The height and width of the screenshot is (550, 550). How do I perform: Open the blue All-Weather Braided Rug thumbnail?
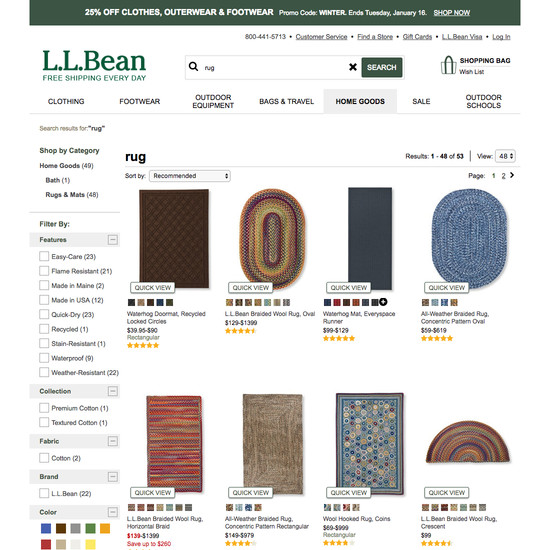469,239
